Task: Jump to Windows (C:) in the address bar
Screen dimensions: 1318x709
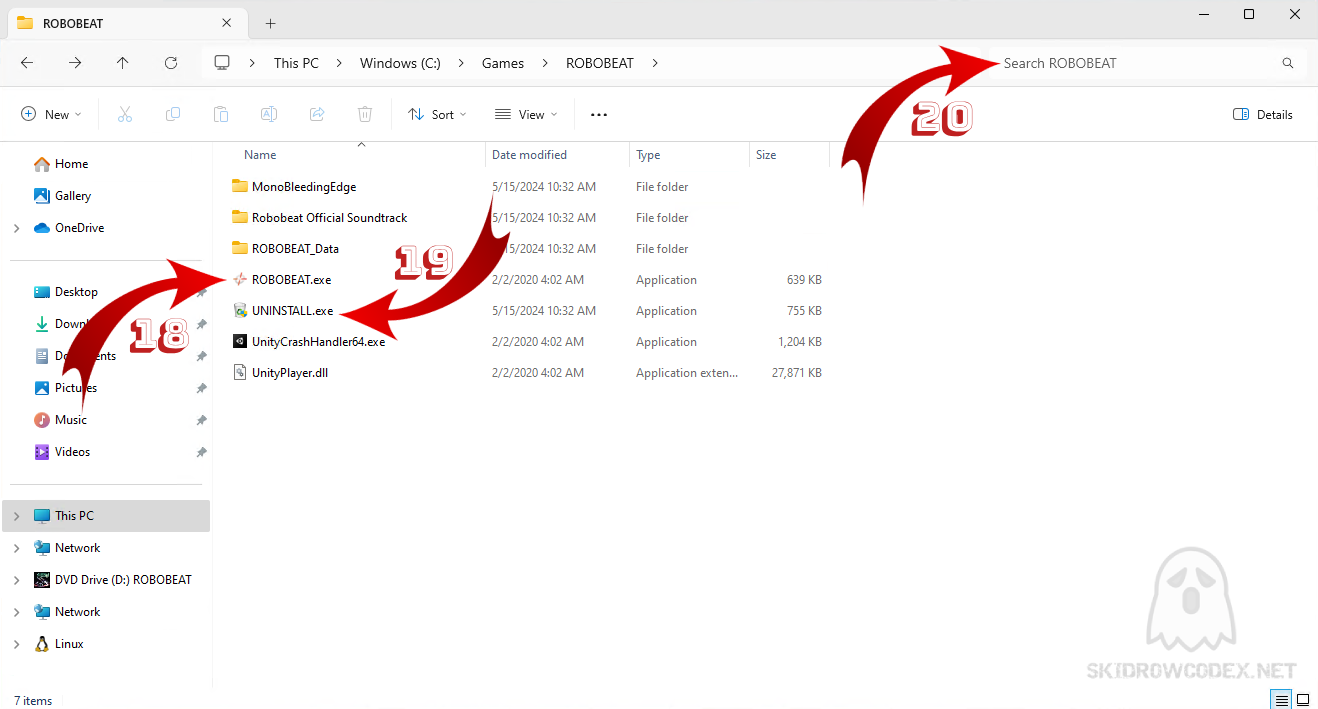Action: [x=400, y=63]
